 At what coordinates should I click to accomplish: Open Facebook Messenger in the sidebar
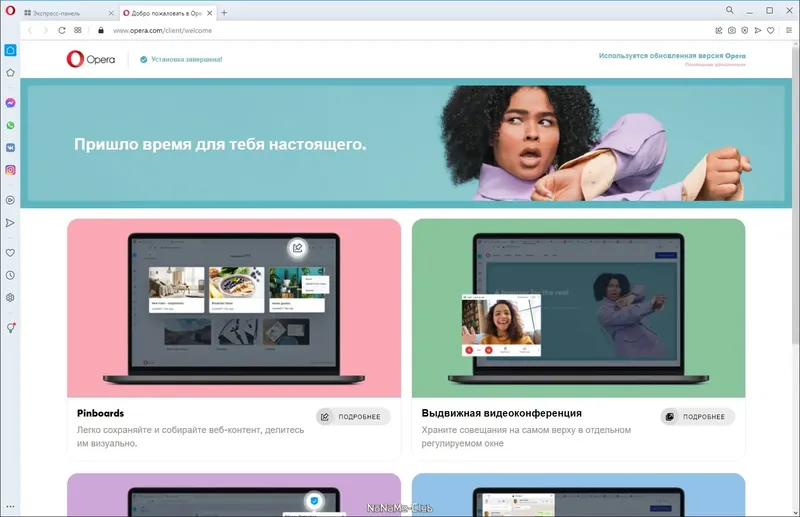pyautogui.click(x=10, y=103)
